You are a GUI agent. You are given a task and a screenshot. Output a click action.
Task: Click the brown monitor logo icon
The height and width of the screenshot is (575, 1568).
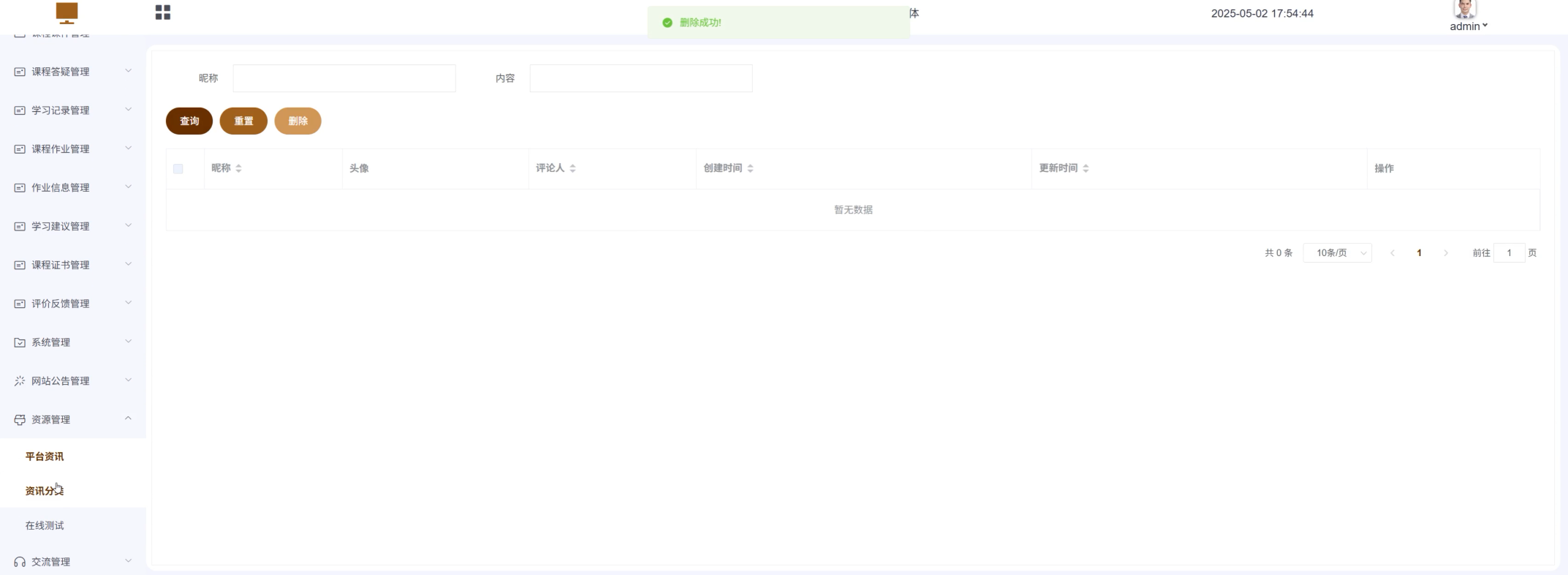coord(67,12)
